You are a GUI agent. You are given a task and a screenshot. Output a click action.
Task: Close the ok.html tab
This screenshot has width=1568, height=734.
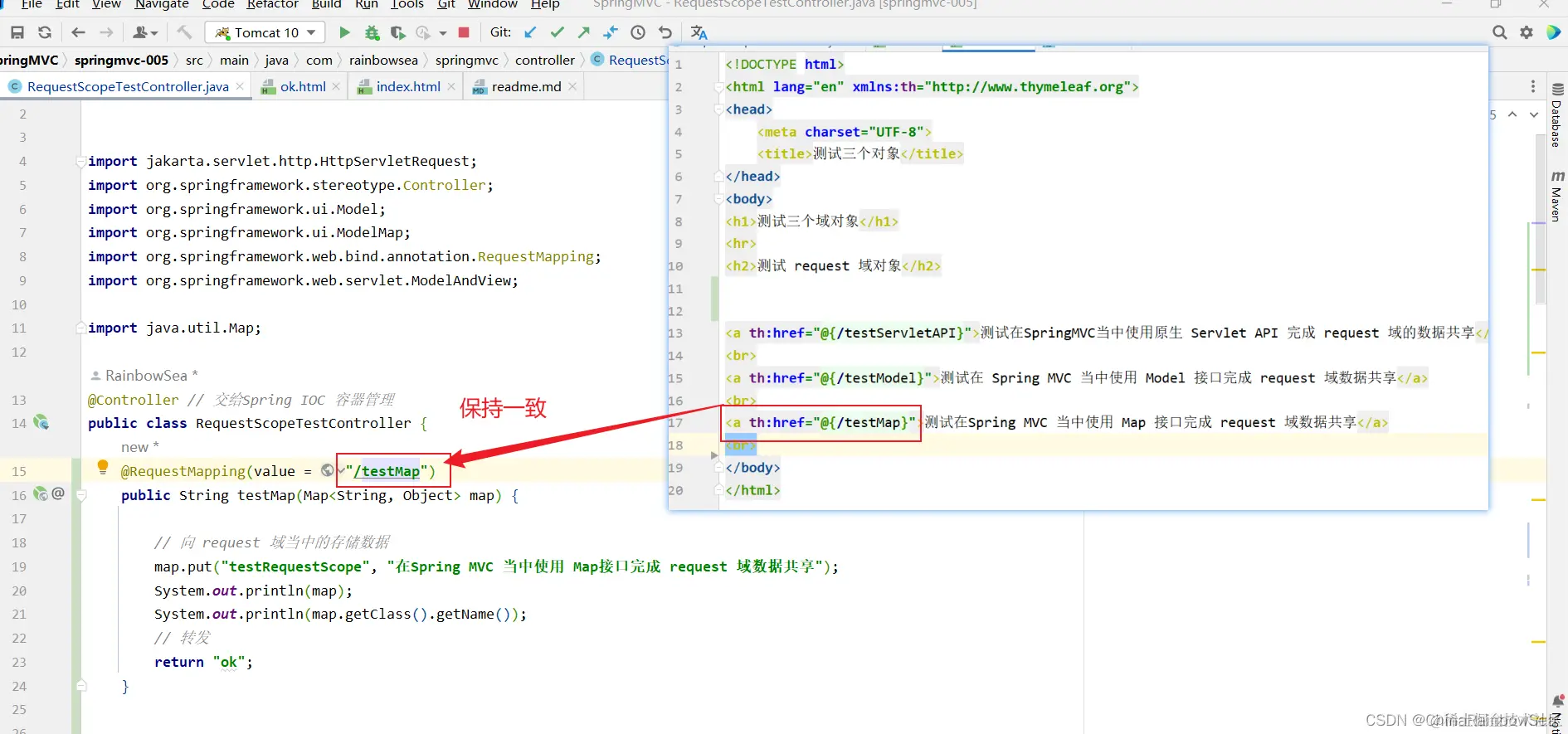point(336,86)
